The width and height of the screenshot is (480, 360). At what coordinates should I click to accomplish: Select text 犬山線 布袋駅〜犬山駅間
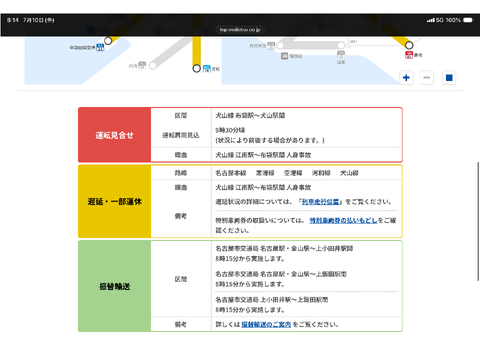(x=250, y=115)
